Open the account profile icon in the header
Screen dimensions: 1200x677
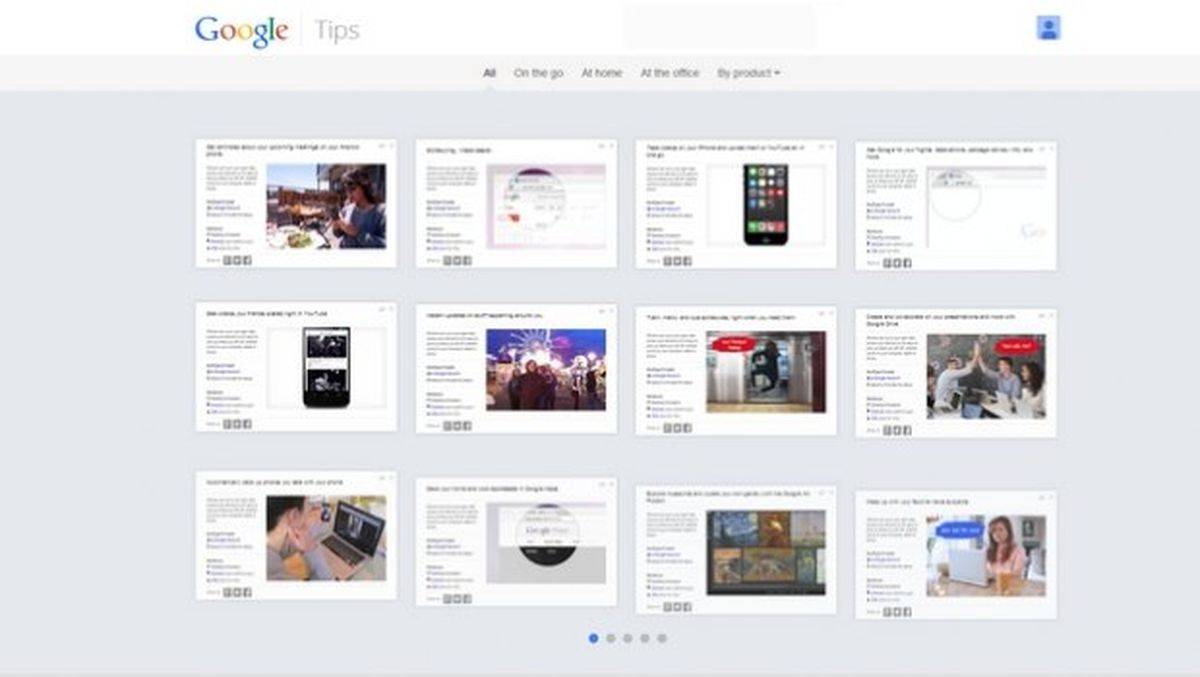(1050, 26)
